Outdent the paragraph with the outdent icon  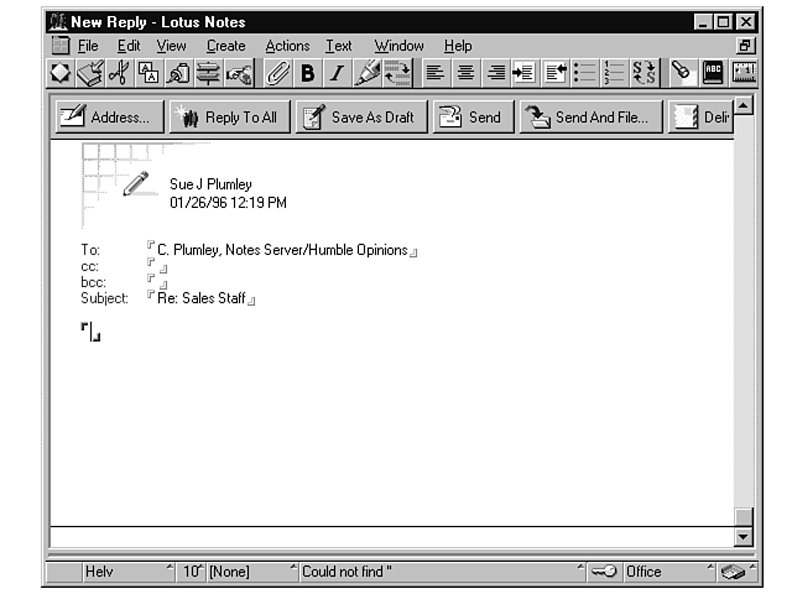(555, 73)
